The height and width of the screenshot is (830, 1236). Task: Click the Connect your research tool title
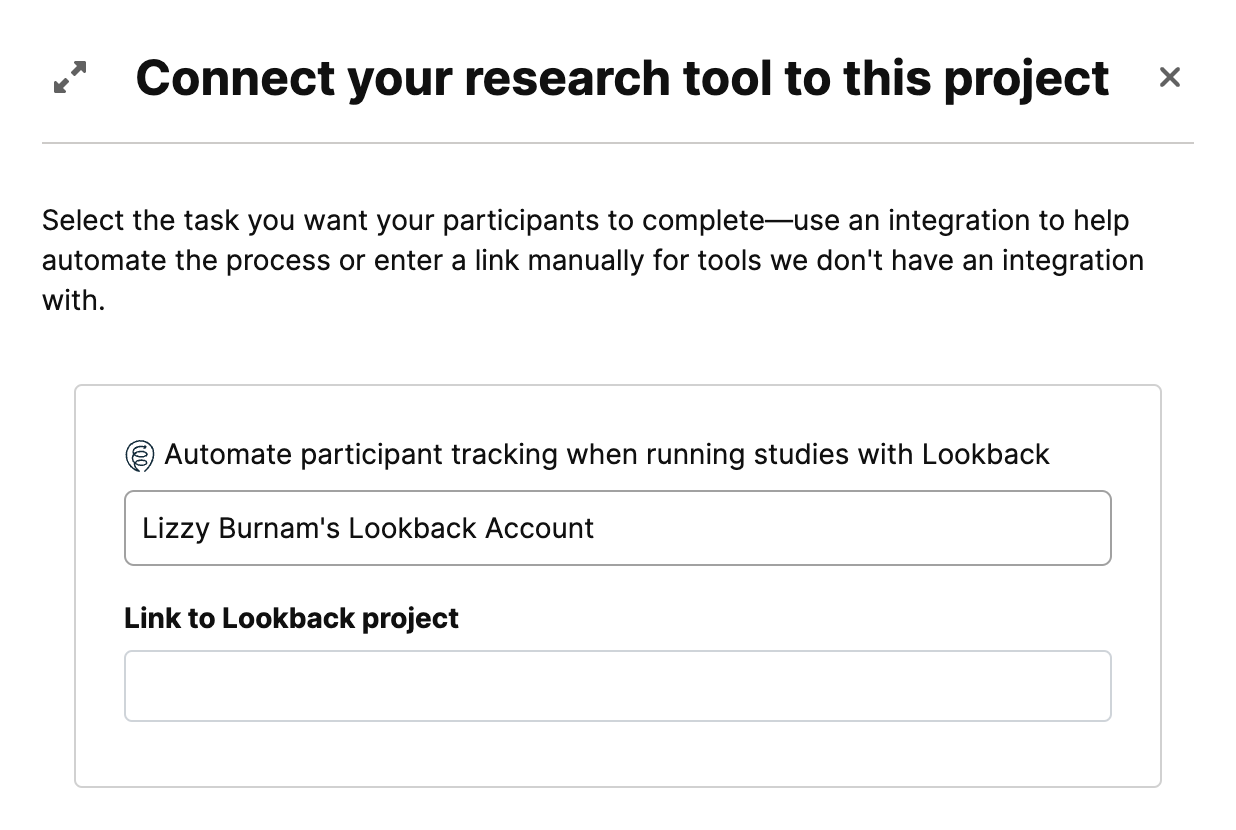click(x=624, y=78)
